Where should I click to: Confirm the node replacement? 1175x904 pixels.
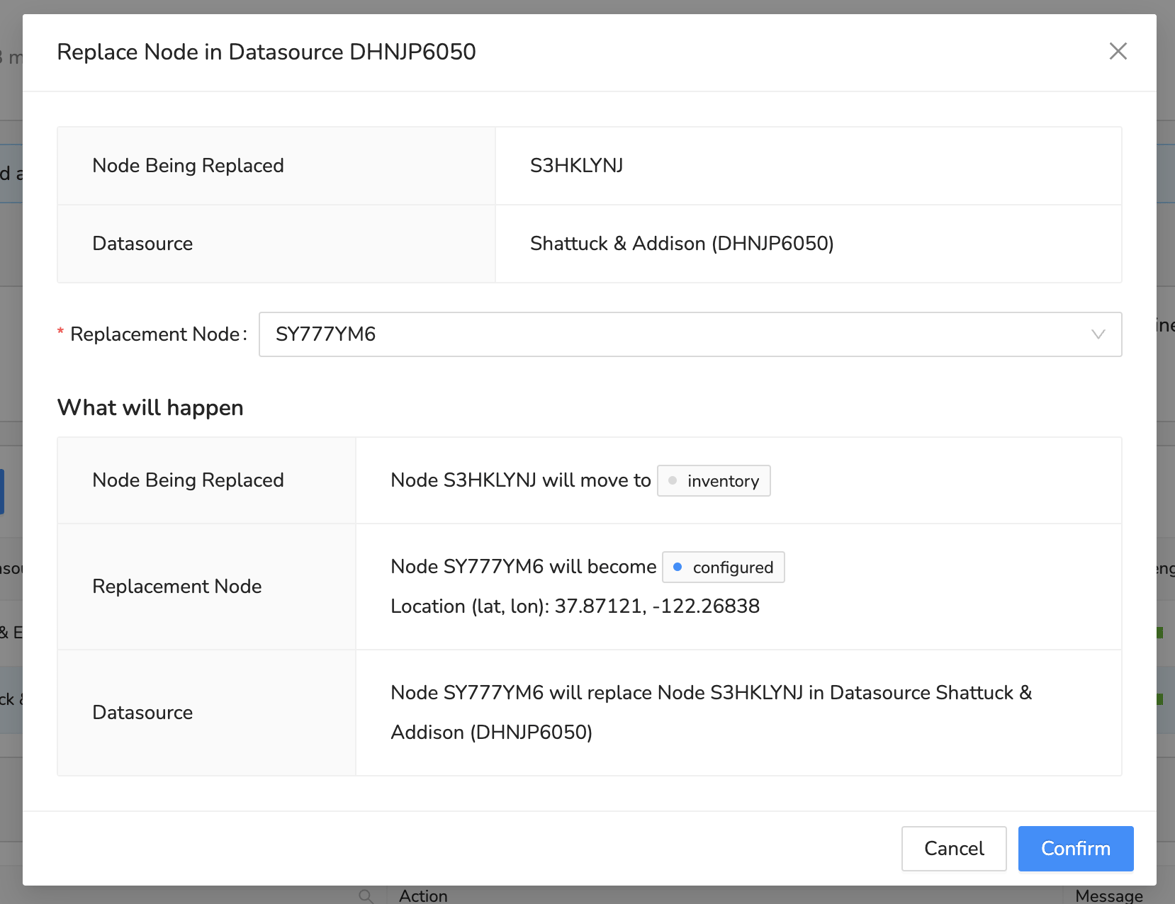point(1075,848)
